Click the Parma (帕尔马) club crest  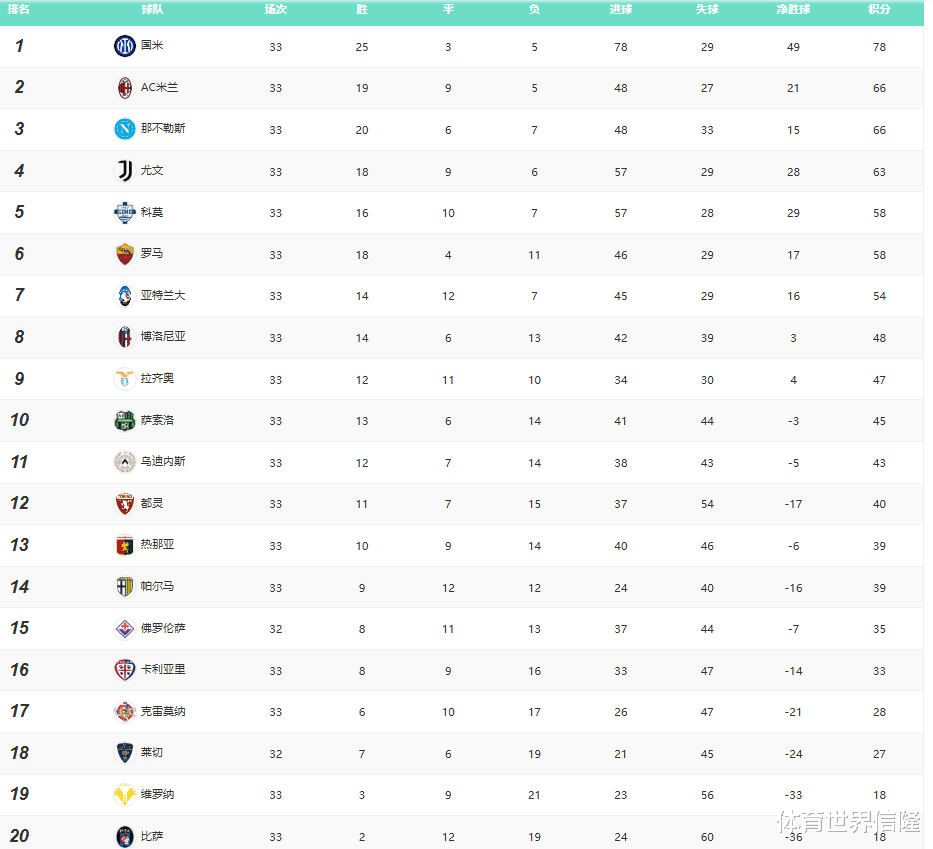coord(124,587)
